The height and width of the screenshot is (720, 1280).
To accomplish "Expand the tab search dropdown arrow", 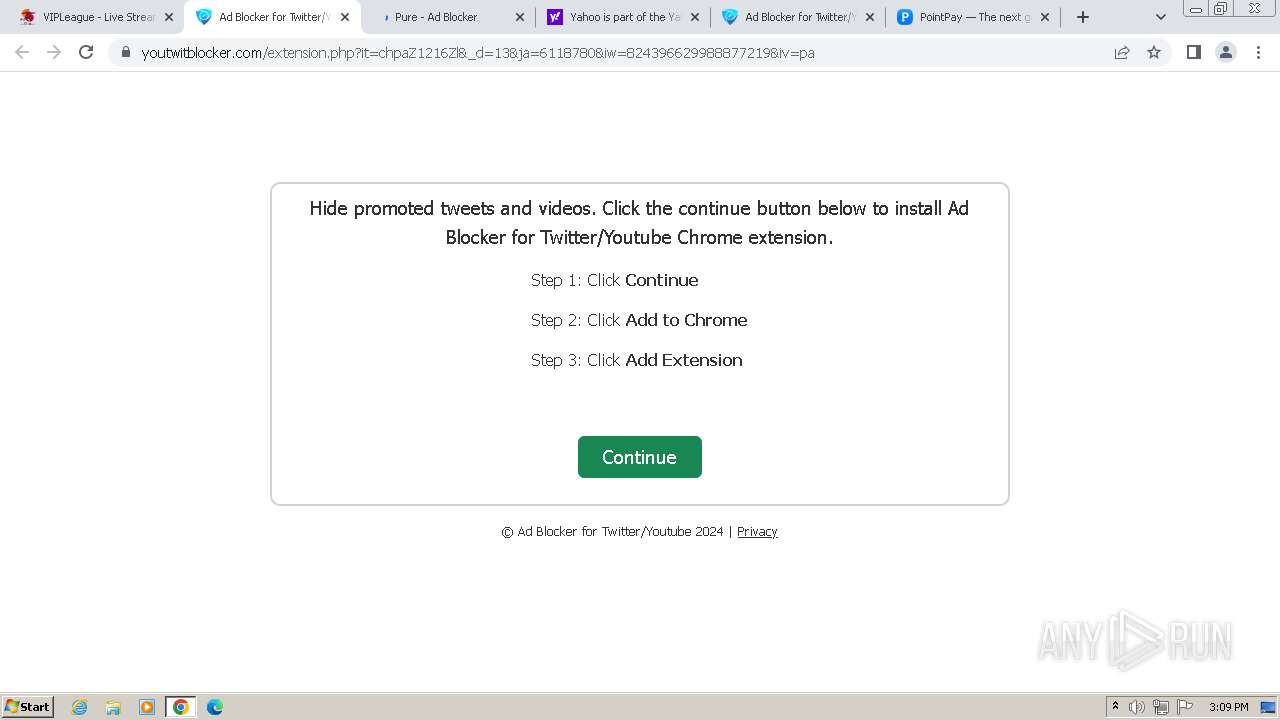I will (1161, 17).
